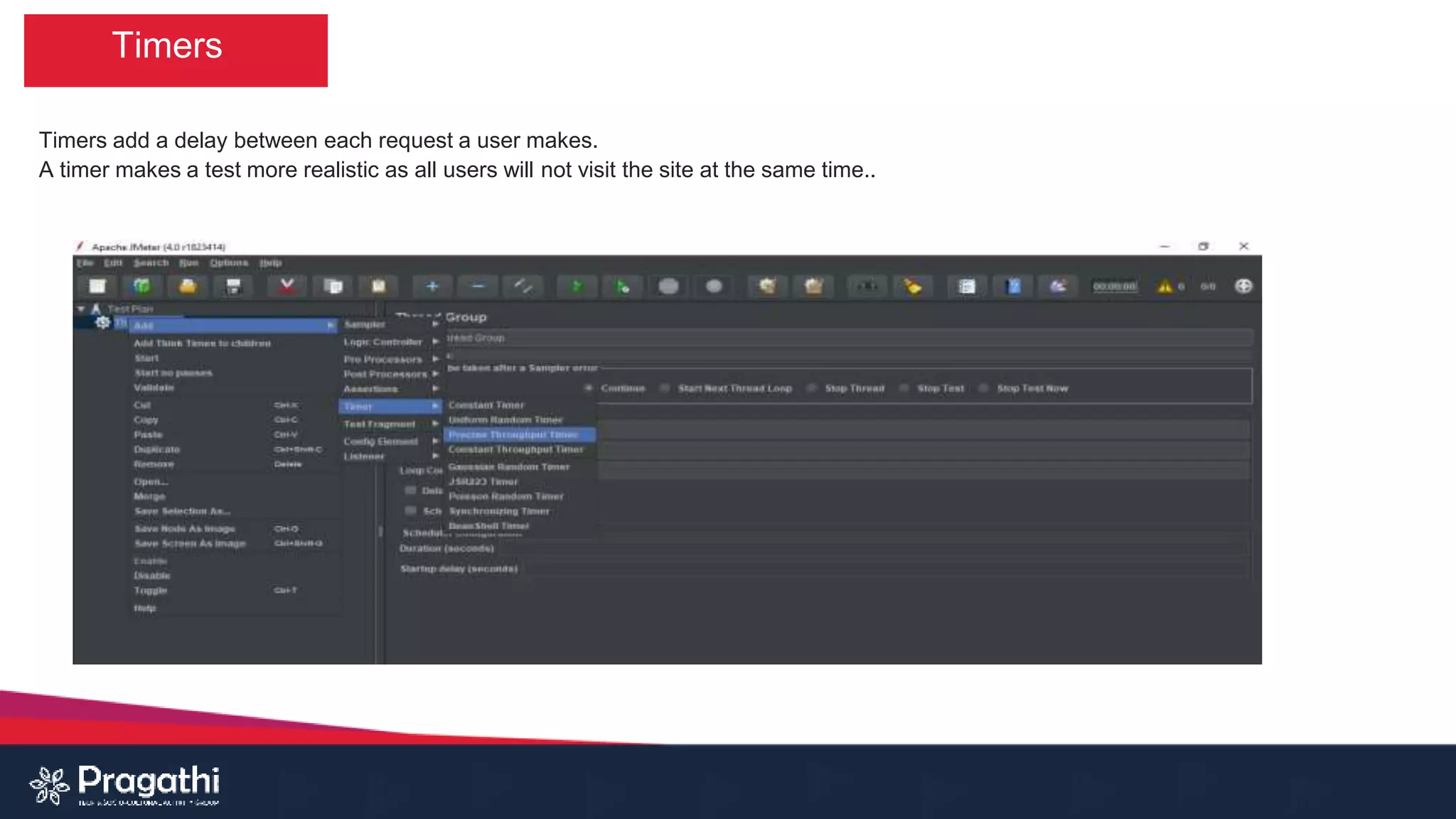The image size is (1456, 819).
Task: Open the File menu
Action: [x=85, y=263]
